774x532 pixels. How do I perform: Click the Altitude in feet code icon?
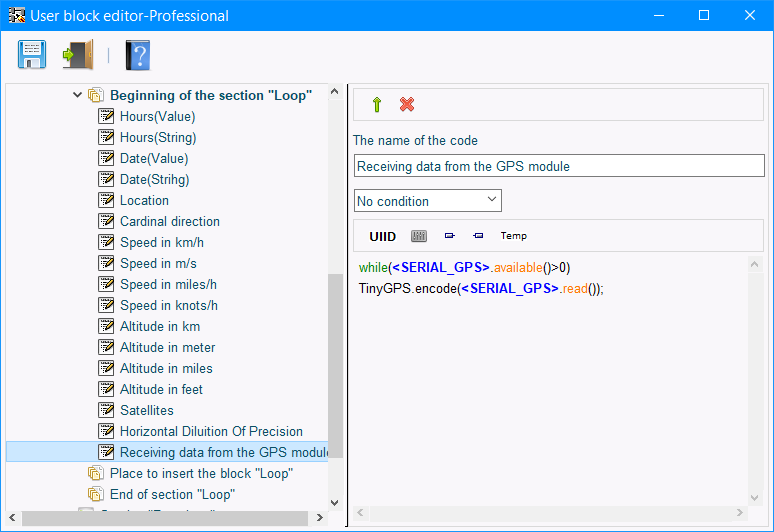click(x=106, y=389)
